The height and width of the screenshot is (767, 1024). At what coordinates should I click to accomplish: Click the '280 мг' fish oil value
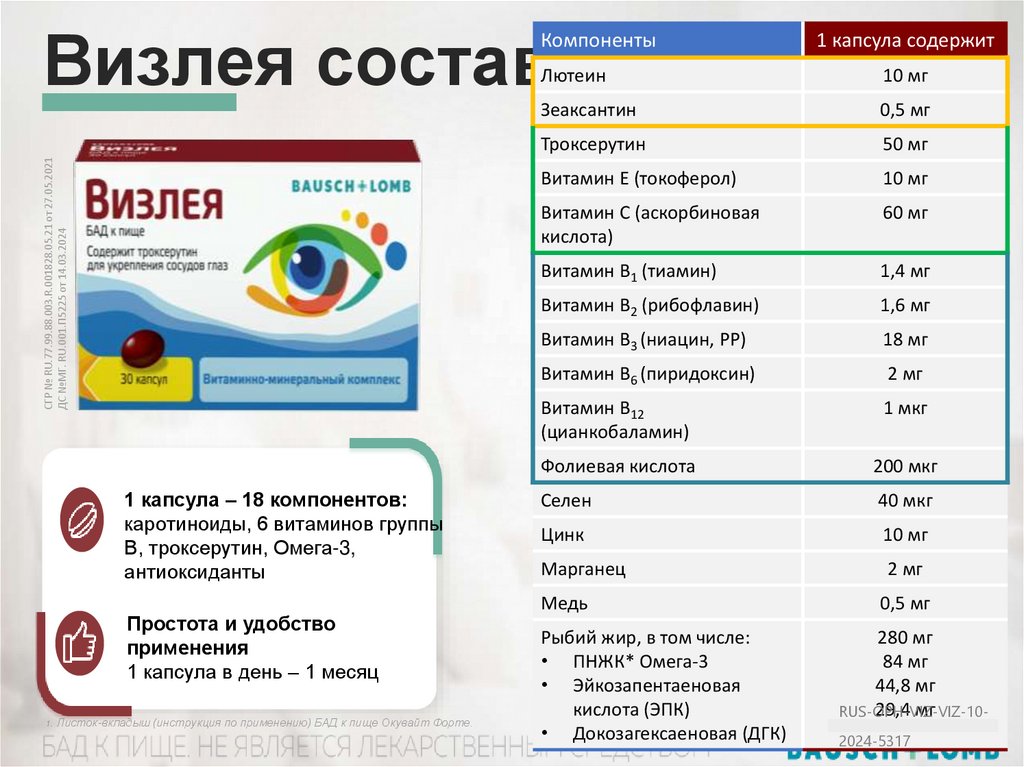tap(905, 638)
